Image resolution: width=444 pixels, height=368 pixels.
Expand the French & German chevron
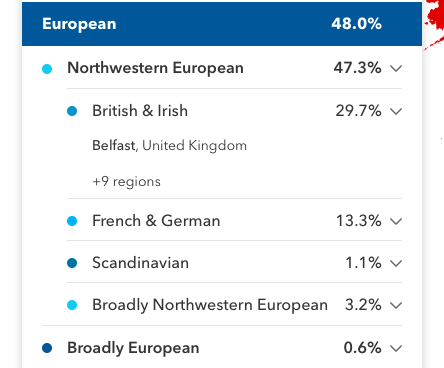point(396,221)
